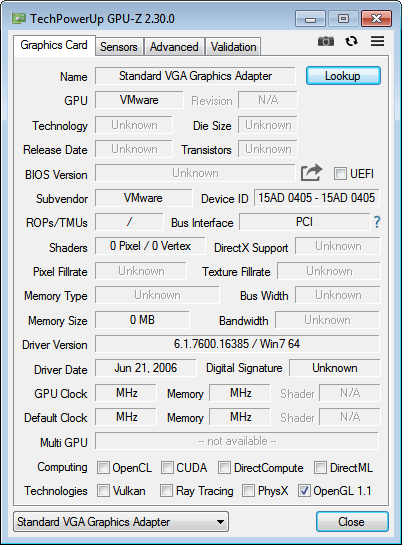Click the BIOS Version field
402x545 pixels.
195,173
